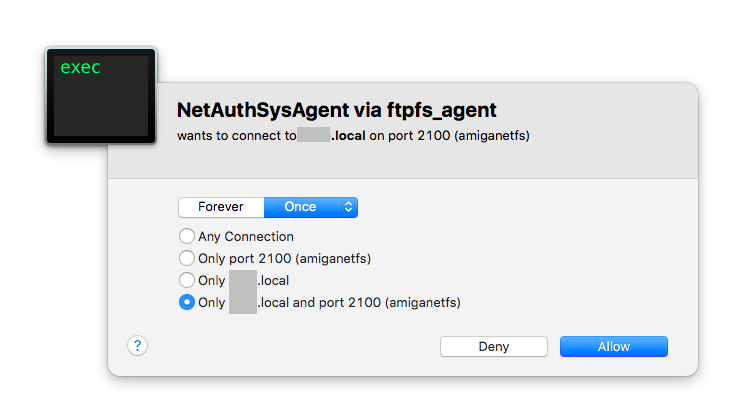Select the Only .local host radio button
The image size is (735, 417).
point(187,280)
